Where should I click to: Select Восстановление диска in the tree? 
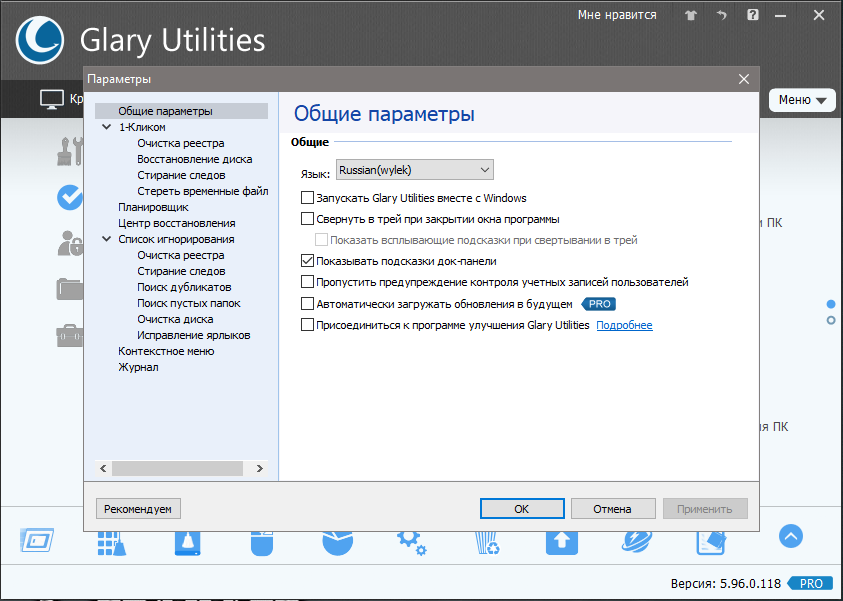click(195, 160)
